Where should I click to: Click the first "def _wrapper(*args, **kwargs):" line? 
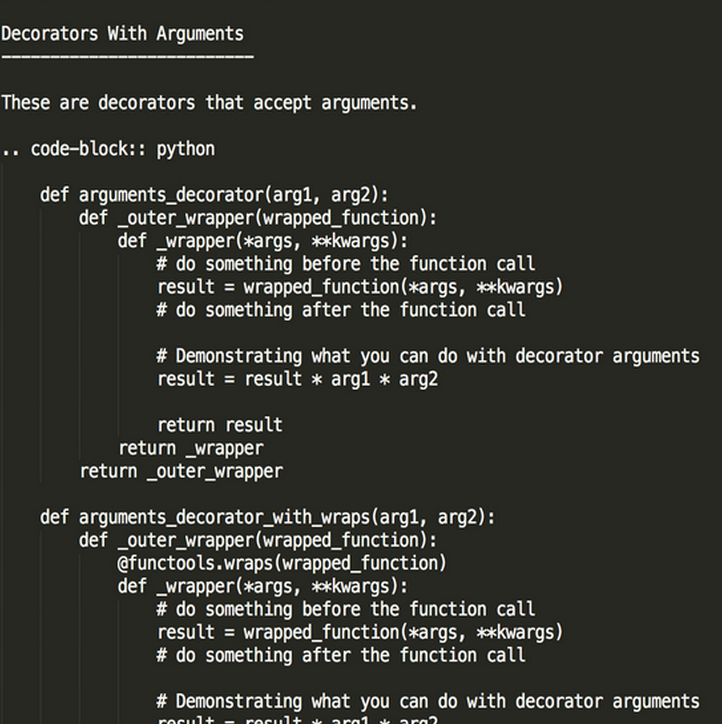click(263, 241)
